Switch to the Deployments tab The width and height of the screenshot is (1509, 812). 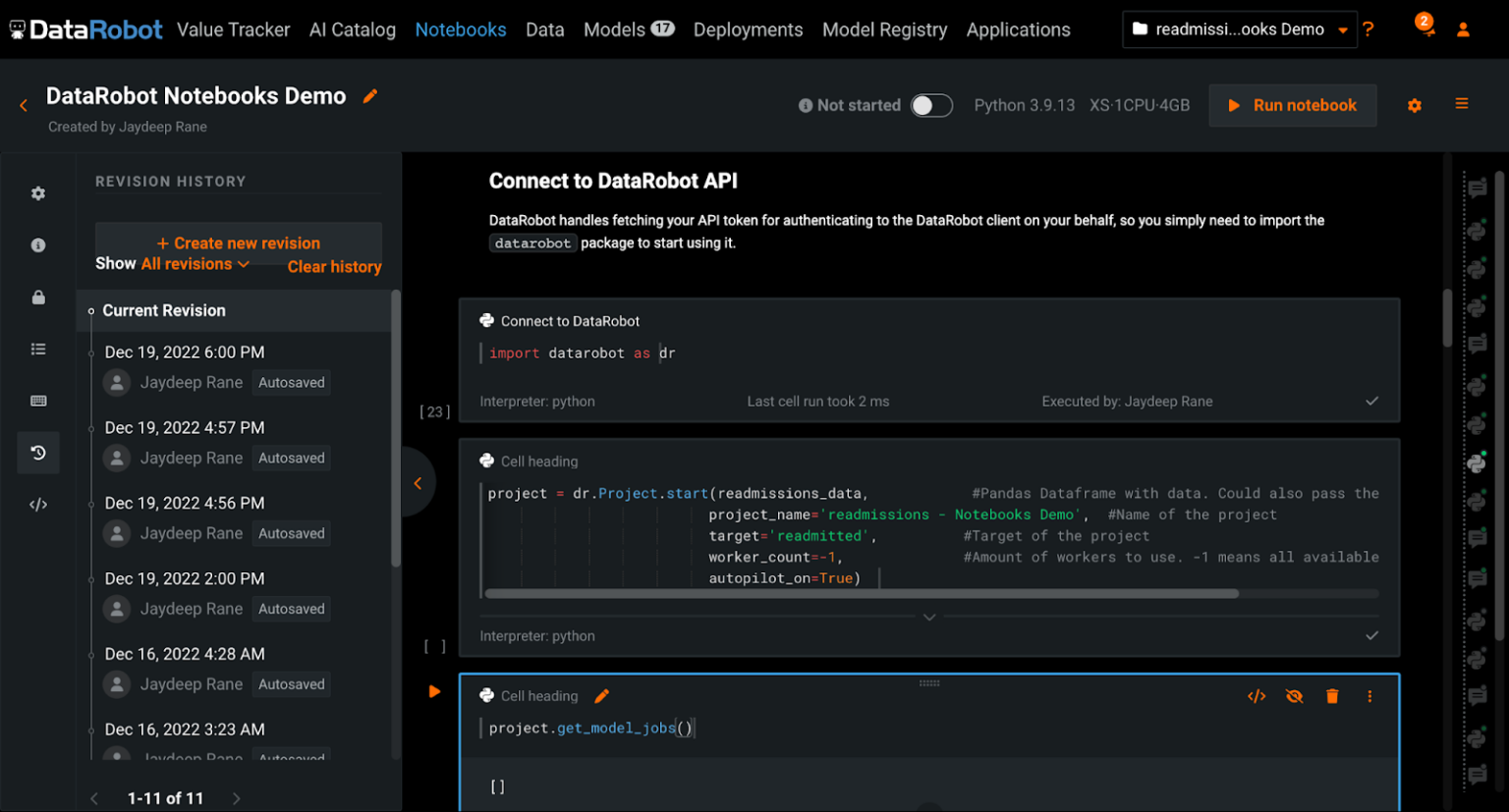click(748, 29)
